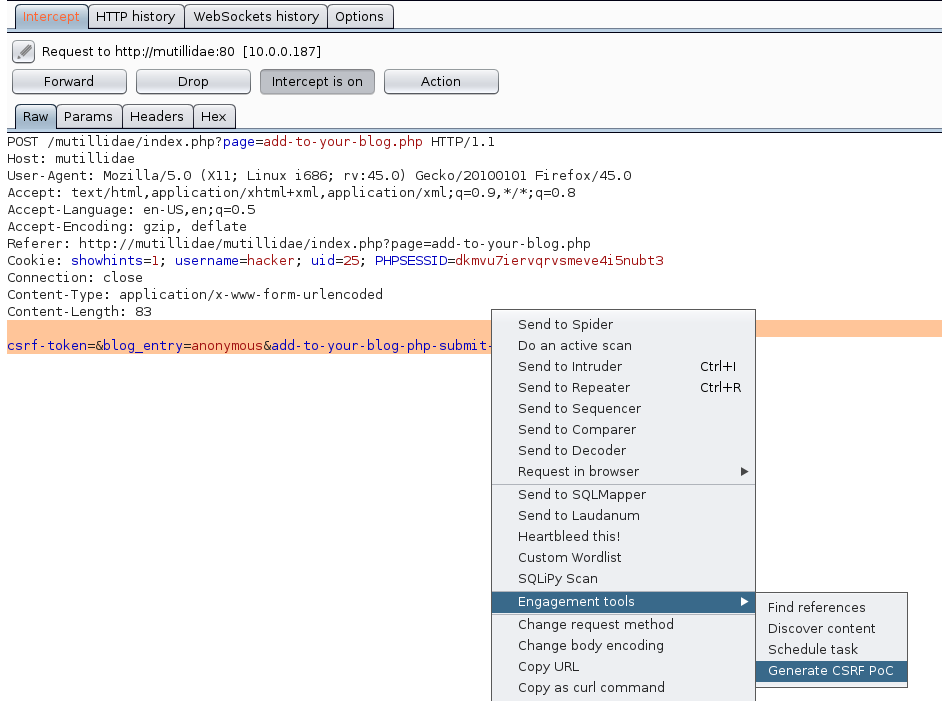Select Change request method option
The height and width of the screenshot is (720, 950).
(x=595, y=625)
